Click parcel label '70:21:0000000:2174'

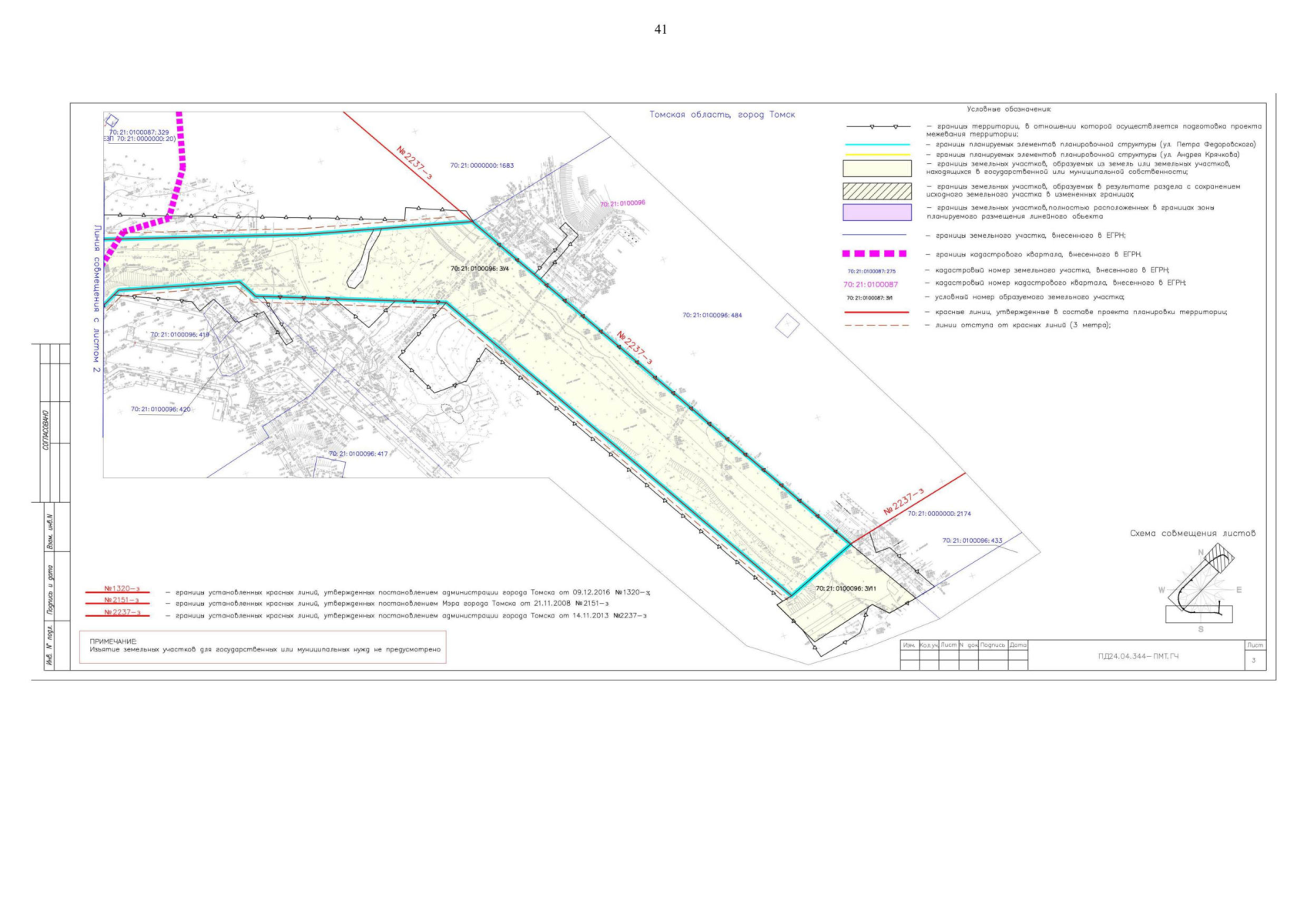point(939,514)
